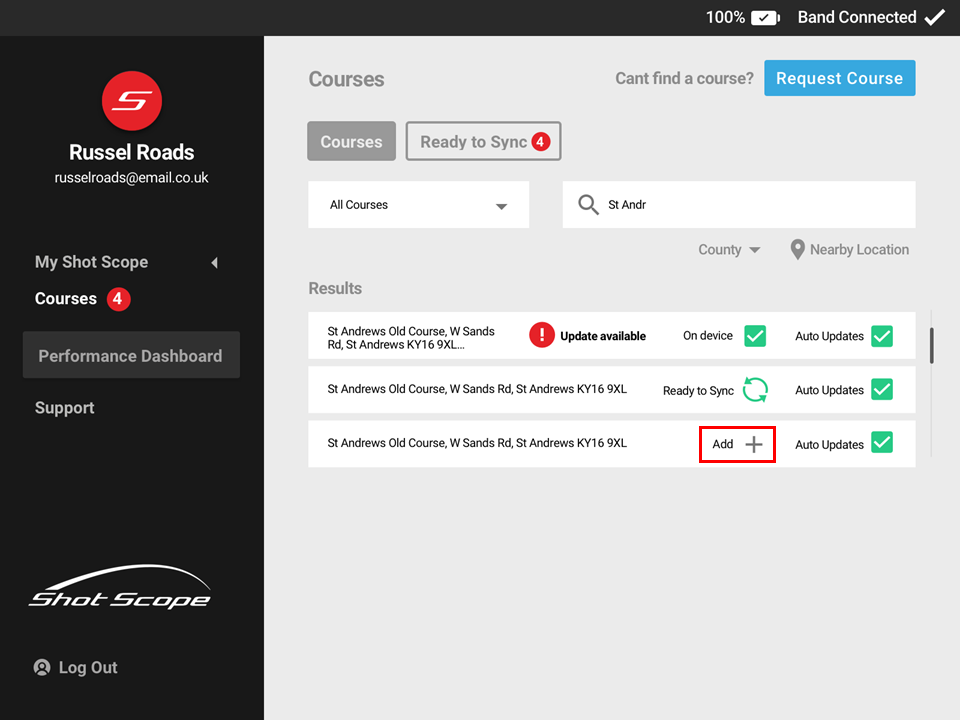Click the search magnifier icon
This screenshot has height=720, width=960.
tap(588, 204)
